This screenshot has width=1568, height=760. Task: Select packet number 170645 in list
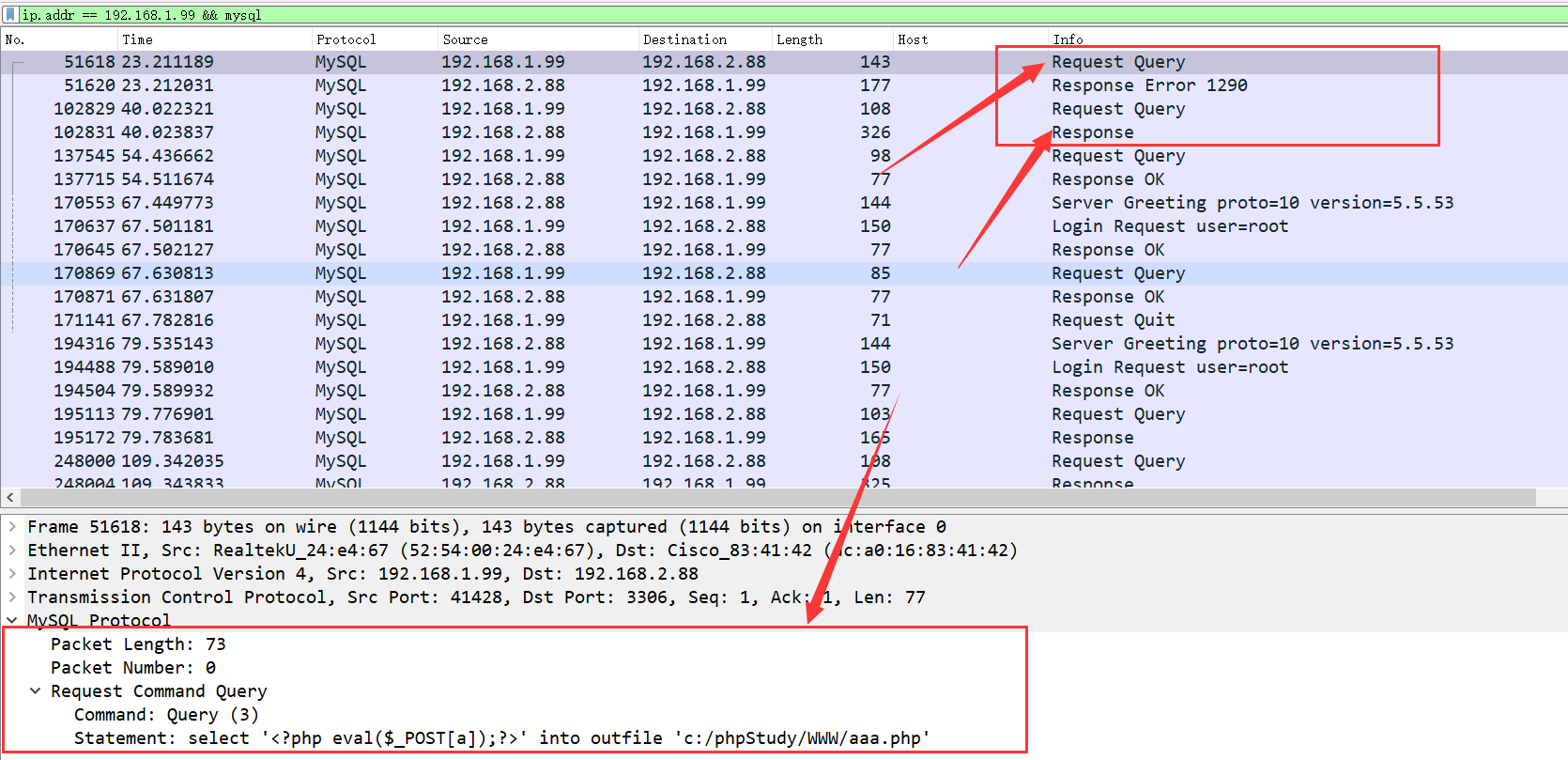point(784,250)
